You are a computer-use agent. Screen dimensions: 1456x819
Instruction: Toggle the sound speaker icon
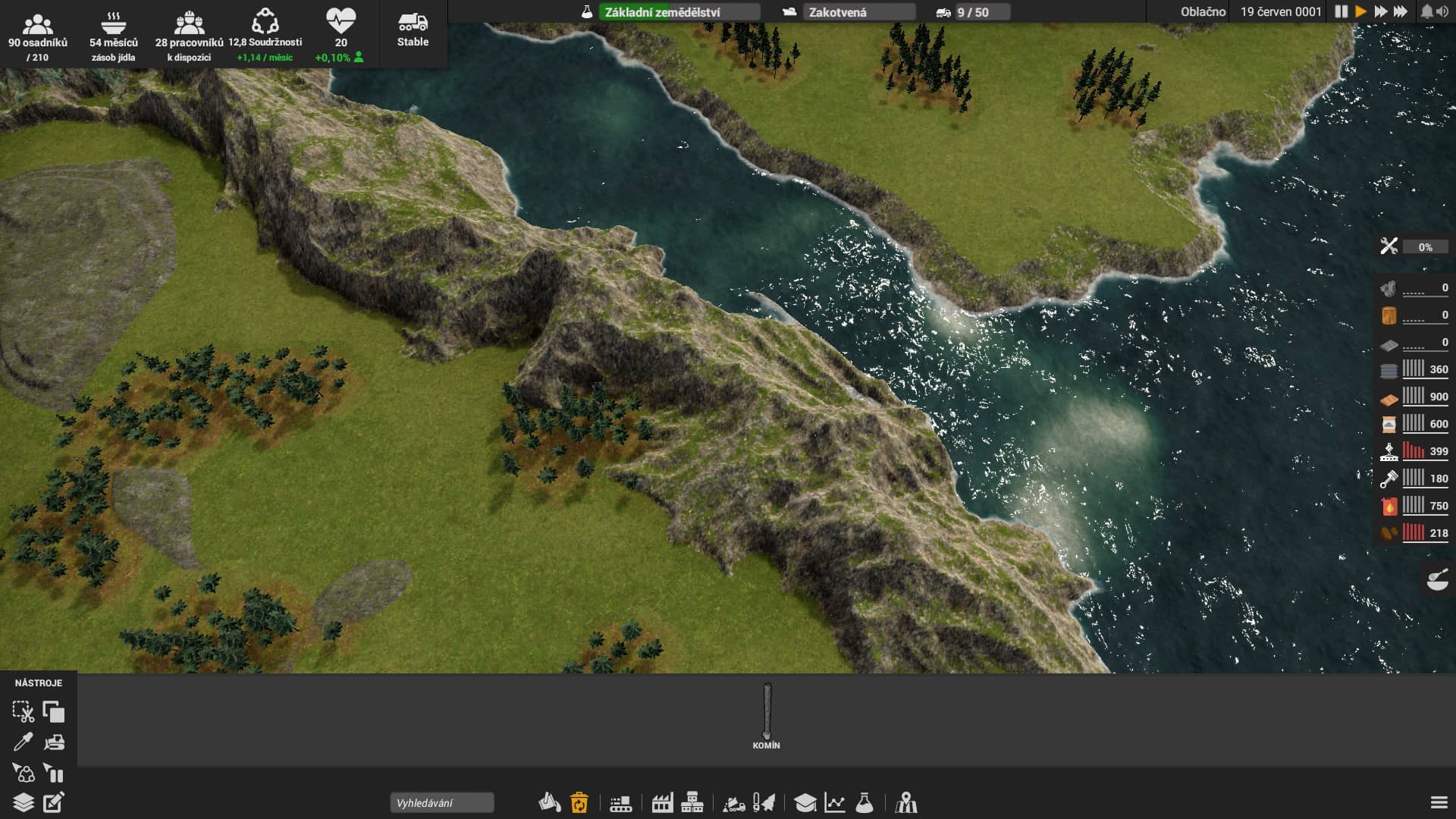[1442, 11]
